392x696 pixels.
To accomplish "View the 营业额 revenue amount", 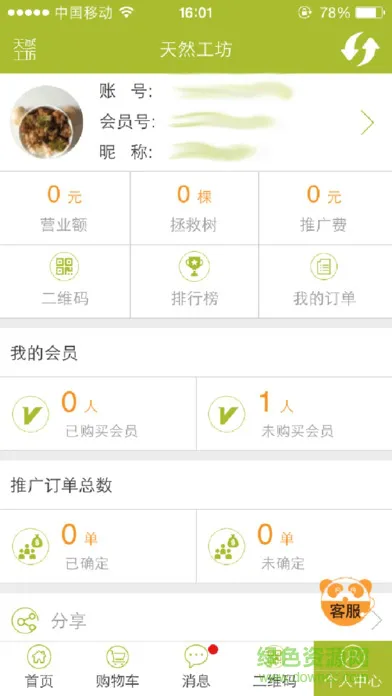I will click(65, 195).
